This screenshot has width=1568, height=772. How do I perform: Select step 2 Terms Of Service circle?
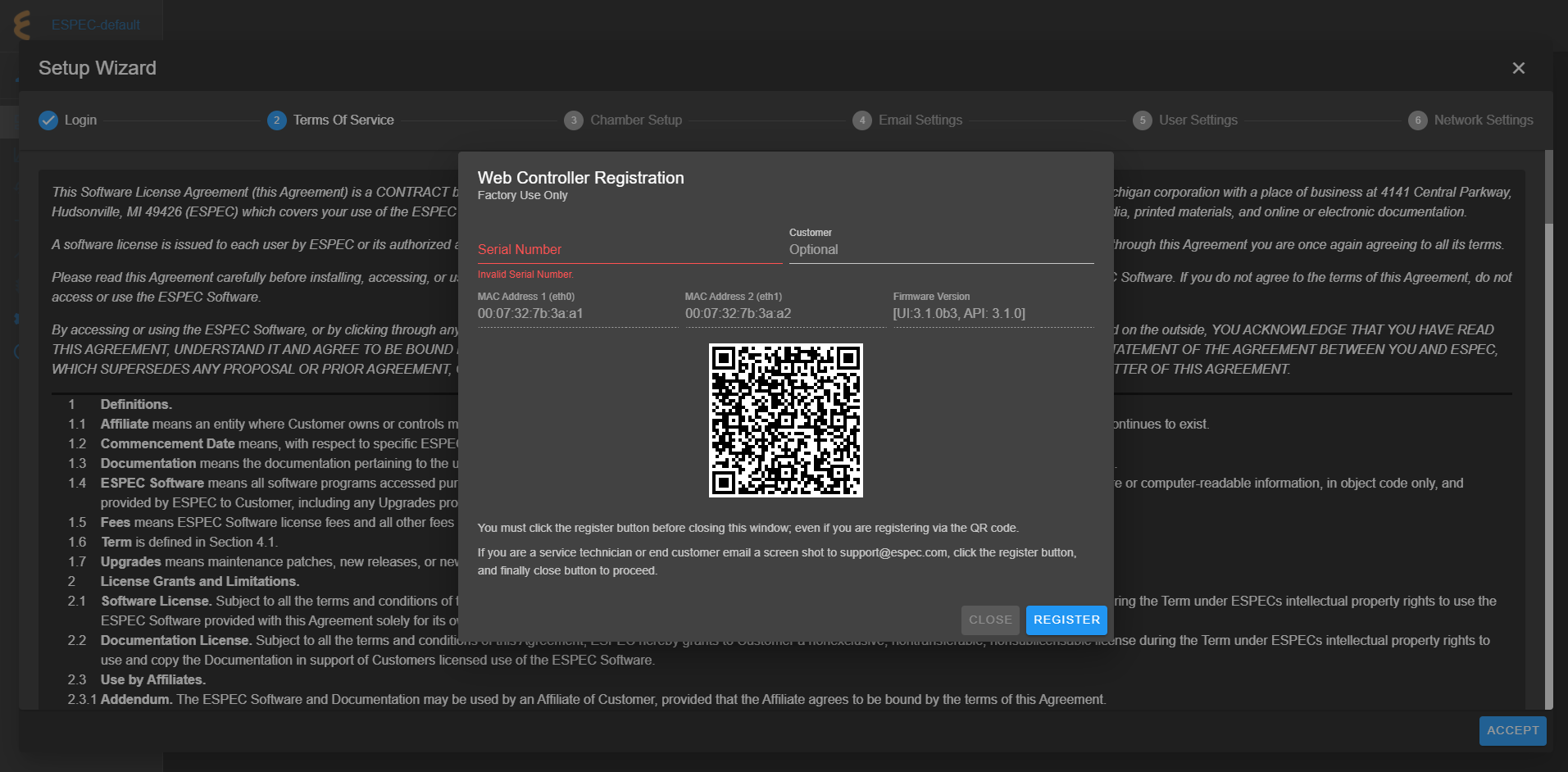276,120
